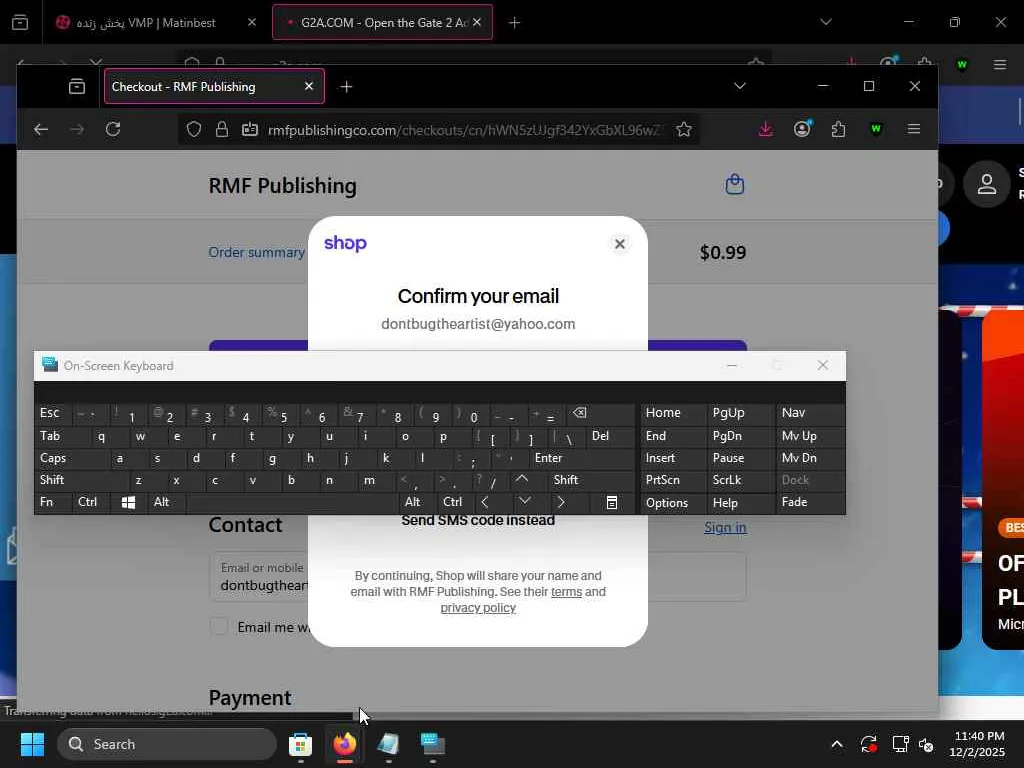Open the list all tabs dropdown in Checkout window
Image resolution: width=1024 pixels, height=768 pixels.
click(x=740, y=86)
